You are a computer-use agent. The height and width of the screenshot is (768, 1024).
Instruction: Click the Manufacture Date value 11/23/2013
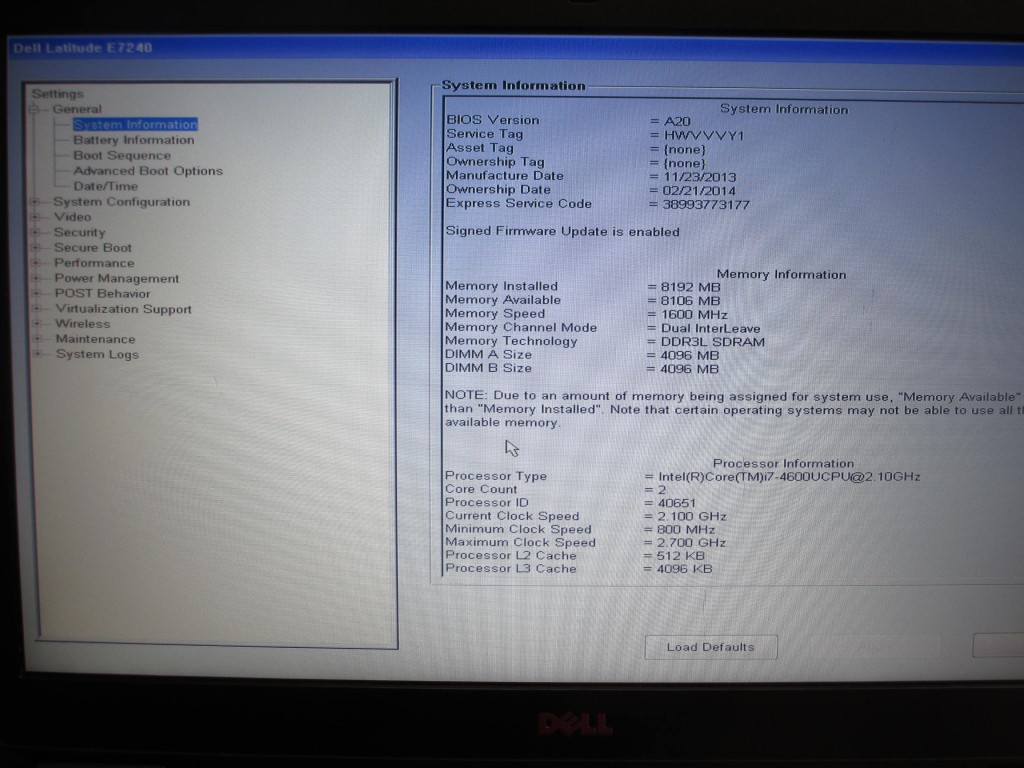[699, 177]
